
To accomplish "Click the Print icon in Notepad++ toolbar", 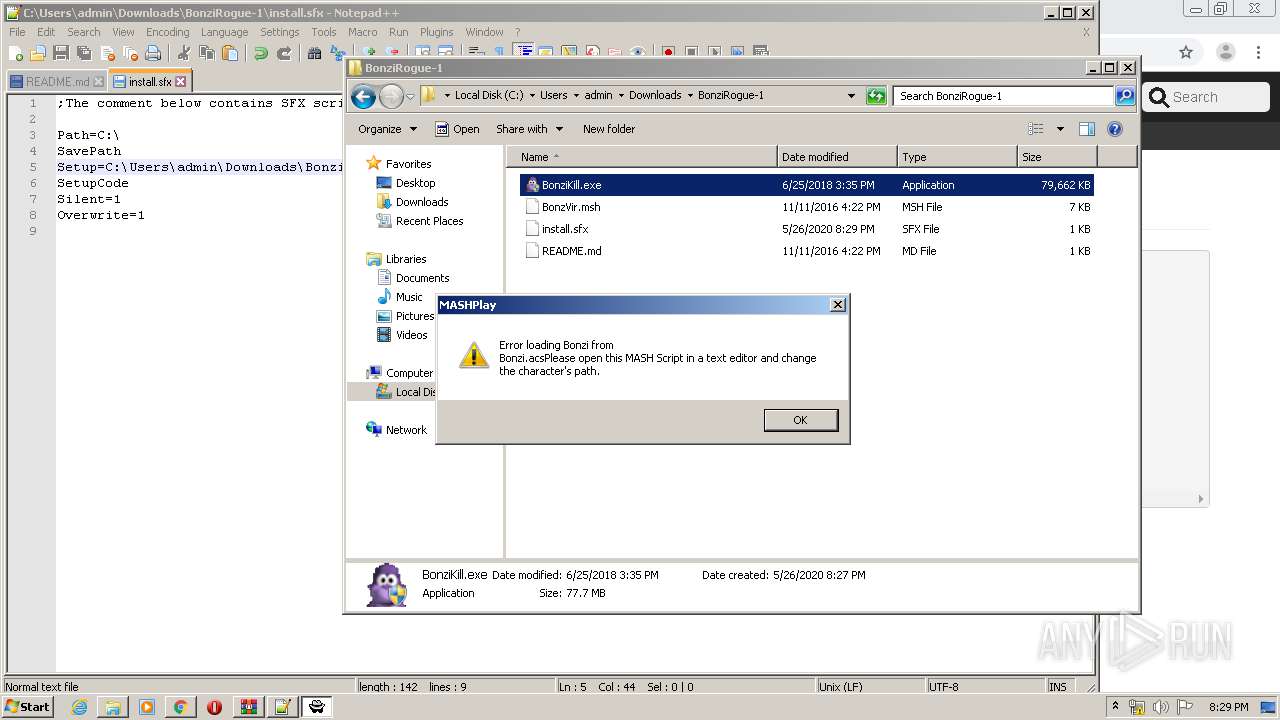I will tap(153, 53).
